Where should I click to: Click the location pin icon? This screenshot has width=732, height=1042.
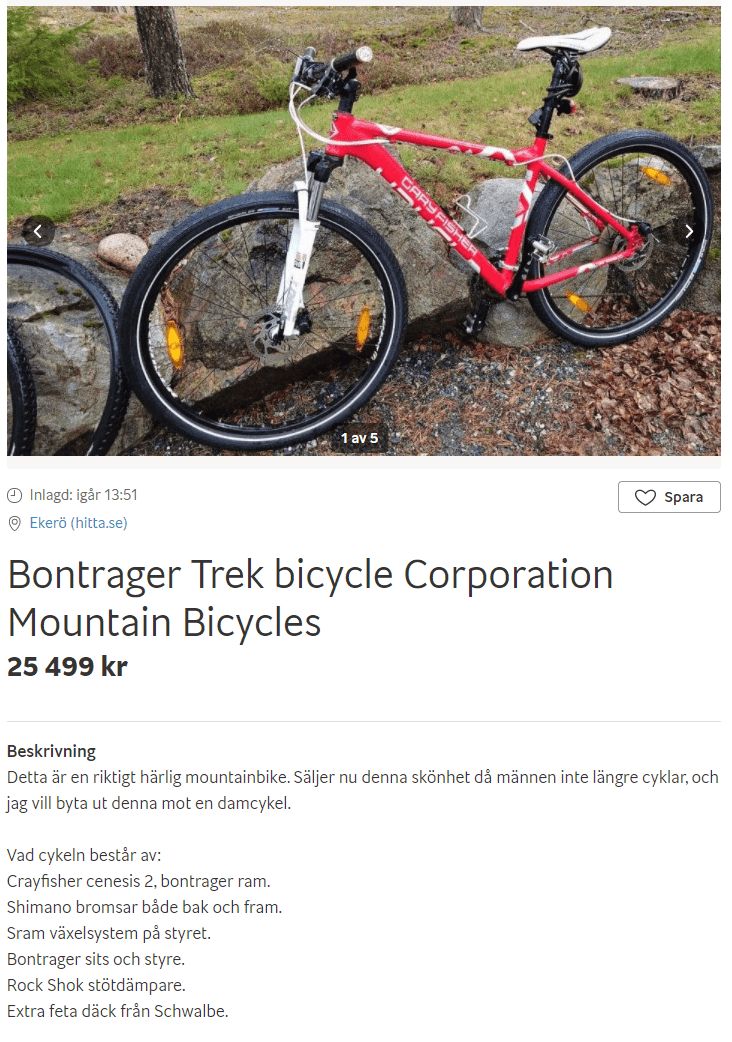[15, 523]
